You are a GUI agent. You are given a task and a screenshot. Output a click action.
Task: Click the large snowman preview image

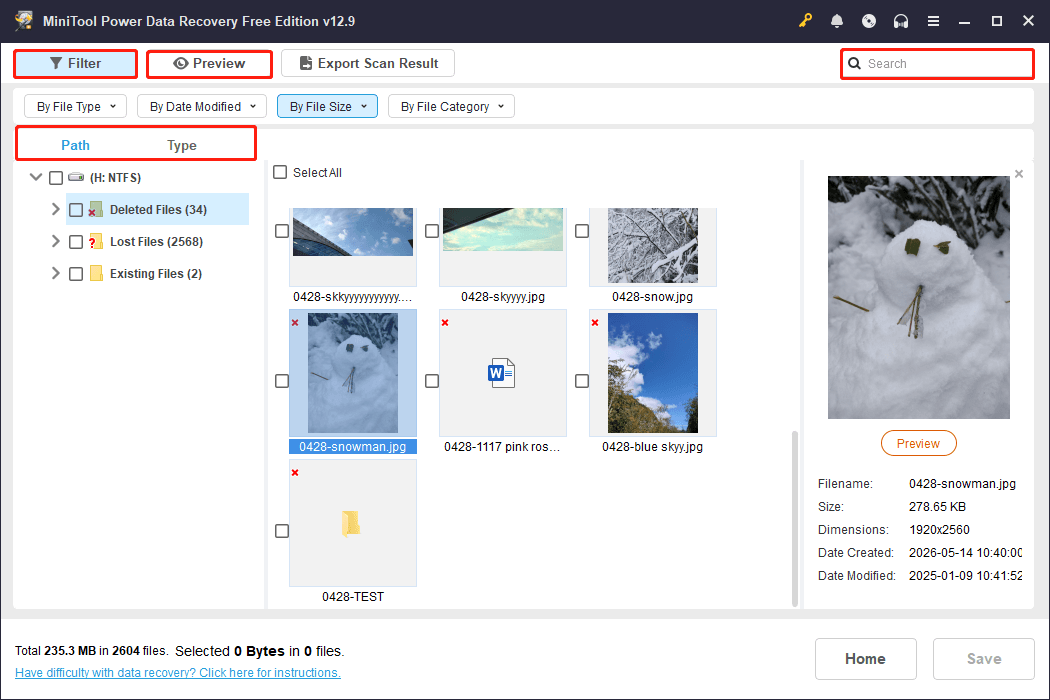point(918,297)
